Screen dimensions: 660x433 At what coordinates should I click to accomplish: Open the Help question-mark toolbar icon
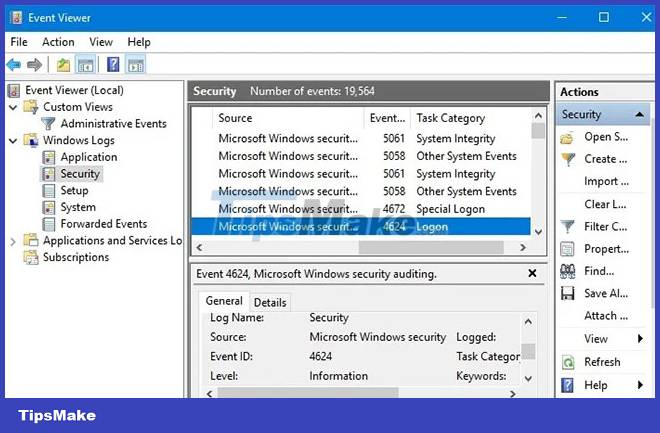[113, 65]
